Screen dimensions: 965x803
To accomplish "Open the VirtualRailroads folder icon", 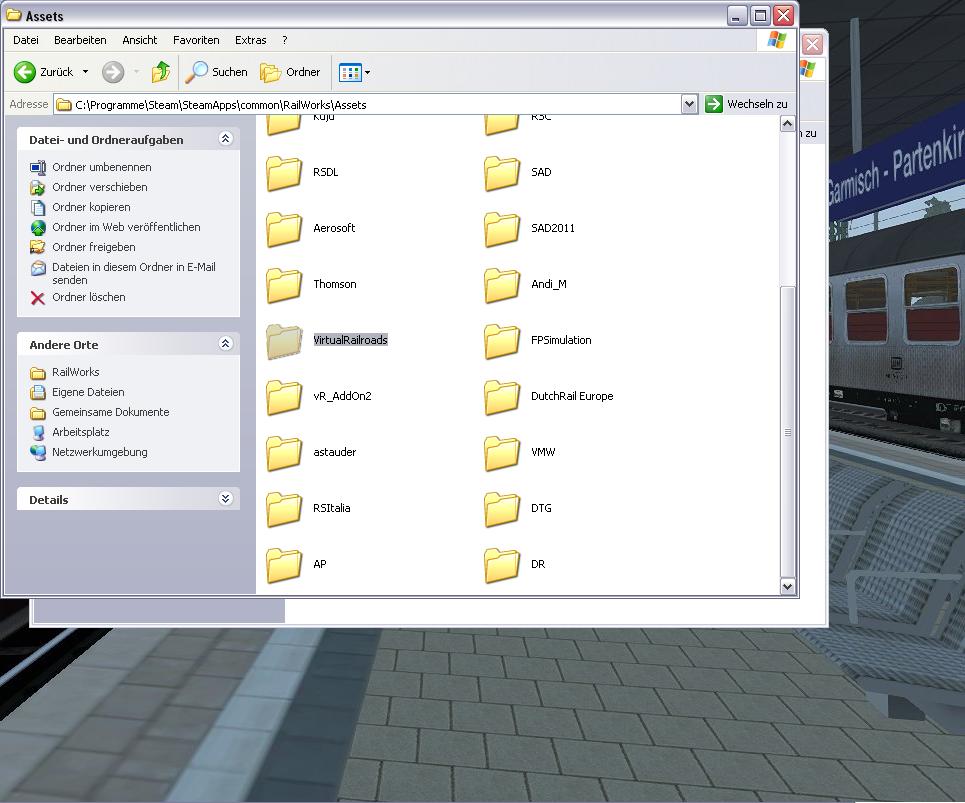I will click(x=284, y=341).
